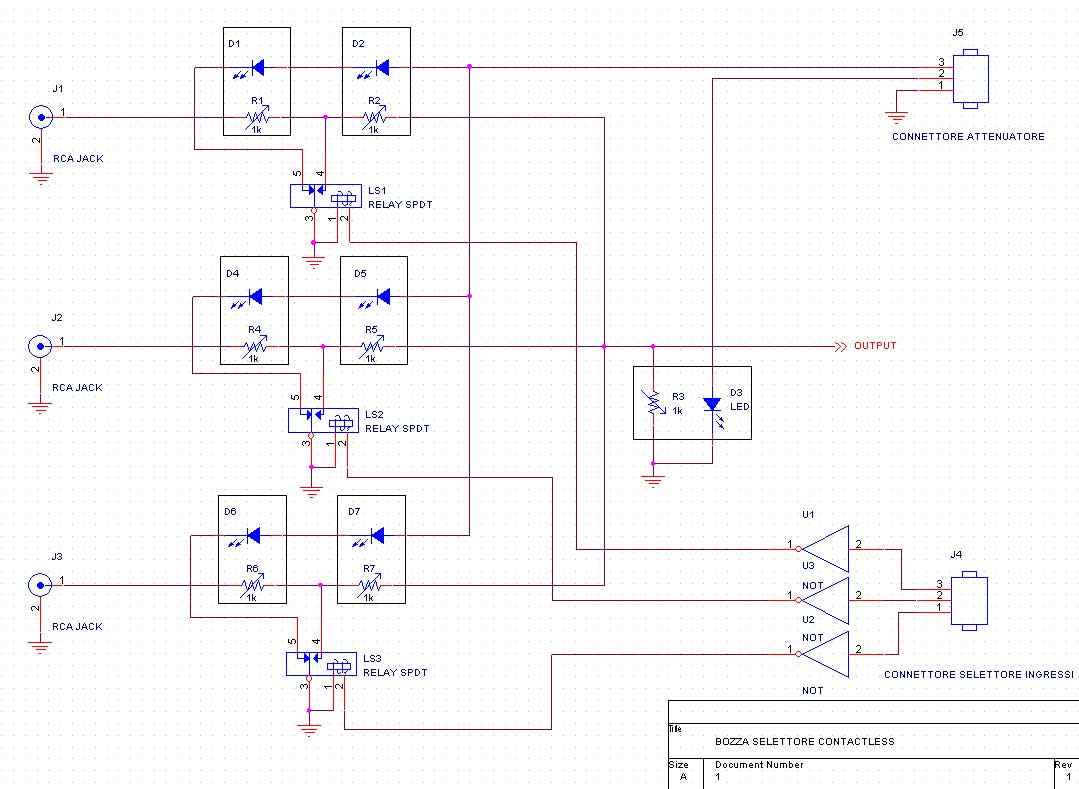Select the CONNETTORE SELETTORE INGRESSI label
The image size is (1079, 789).
[x=979, y=675]
